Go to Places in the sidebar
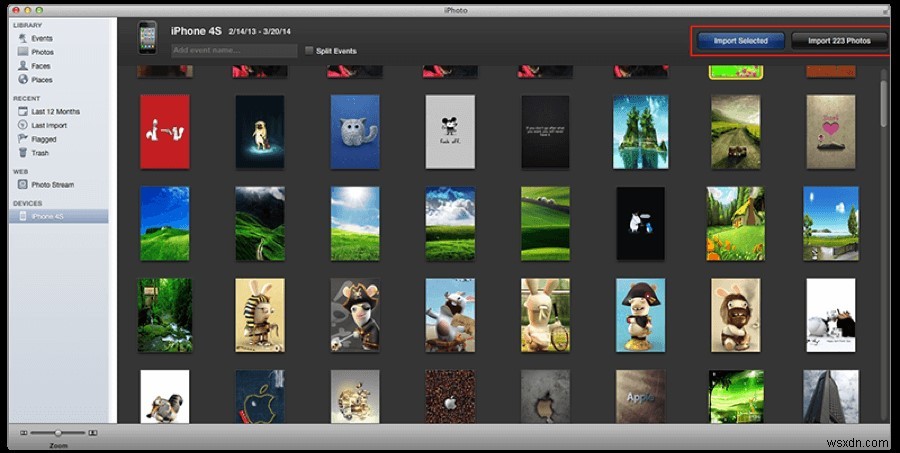This screenshot has width=900, height=453. (x=41, y=80)
